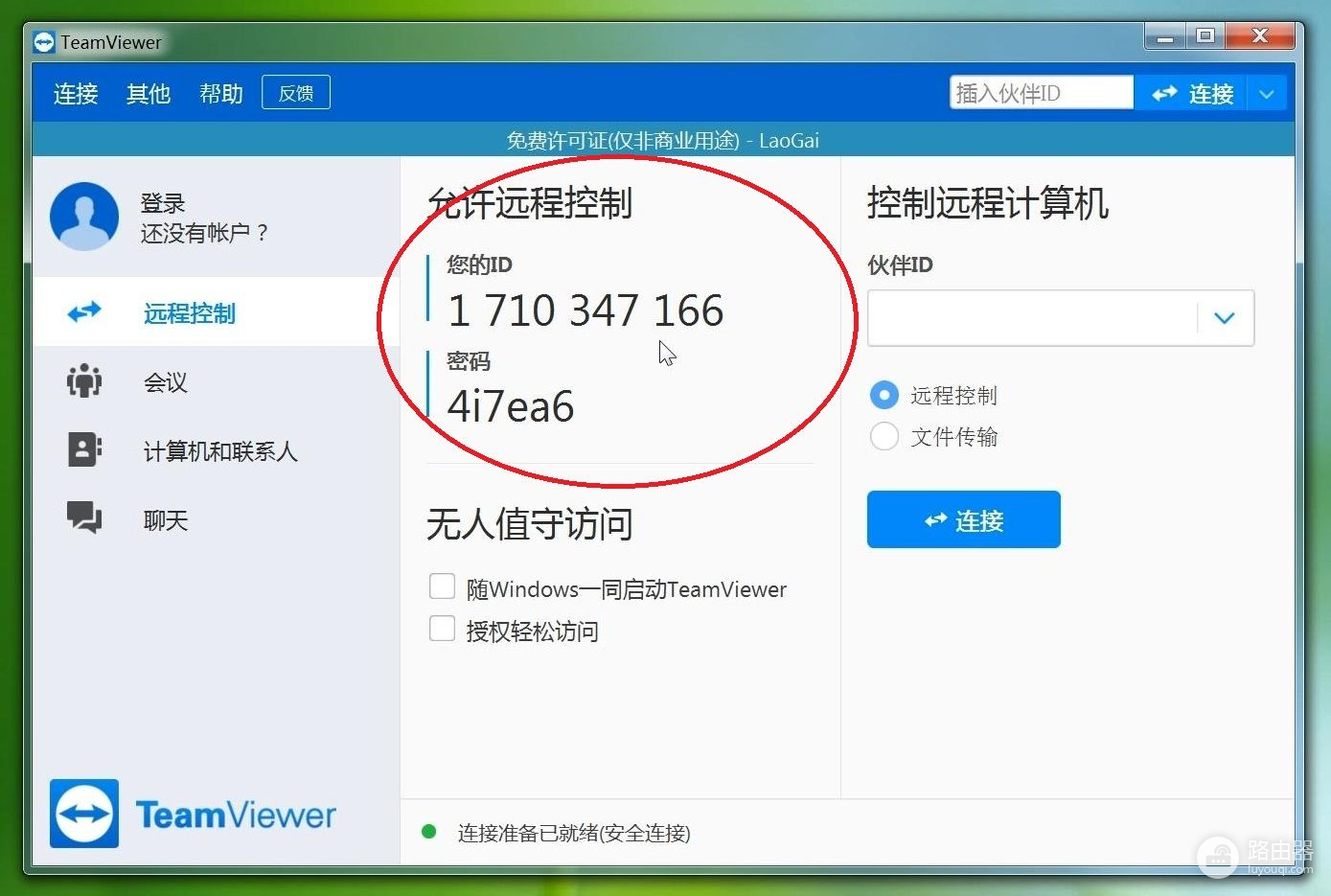Open the dropdown beside top 连接 button

pos(1266,94)
